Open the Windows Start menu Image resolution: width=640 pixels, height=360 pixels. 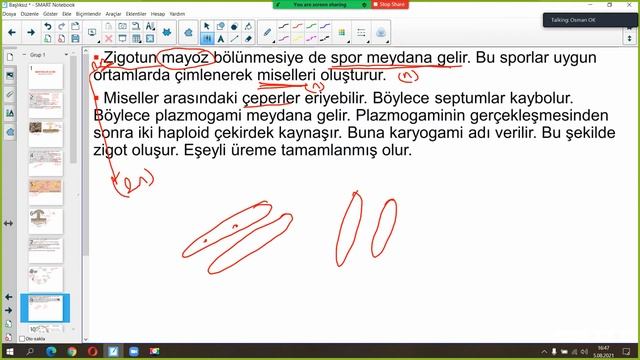click(9, 351)
